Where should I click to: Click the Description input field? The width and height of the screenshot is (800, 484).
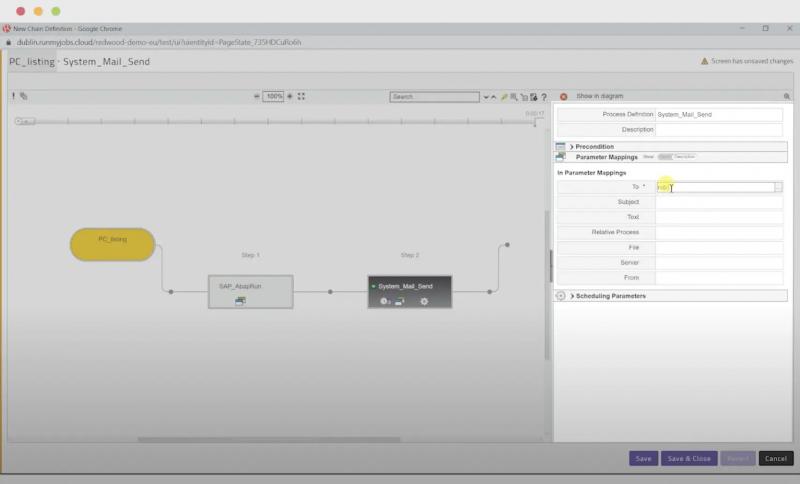[x=719, y=130]
